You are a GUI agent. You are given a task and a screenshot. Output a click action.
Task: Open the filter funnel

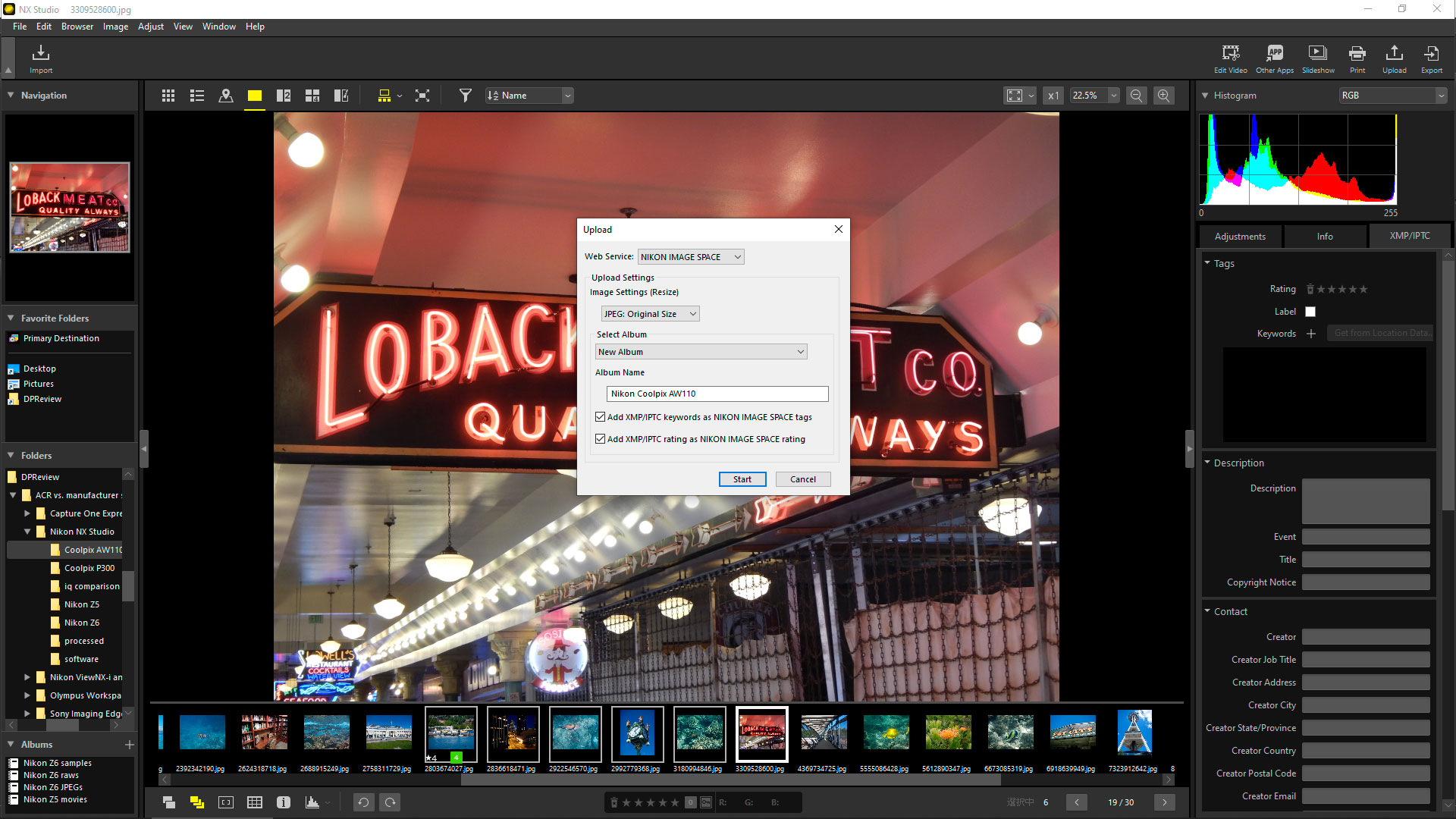[x=466, y=96]
